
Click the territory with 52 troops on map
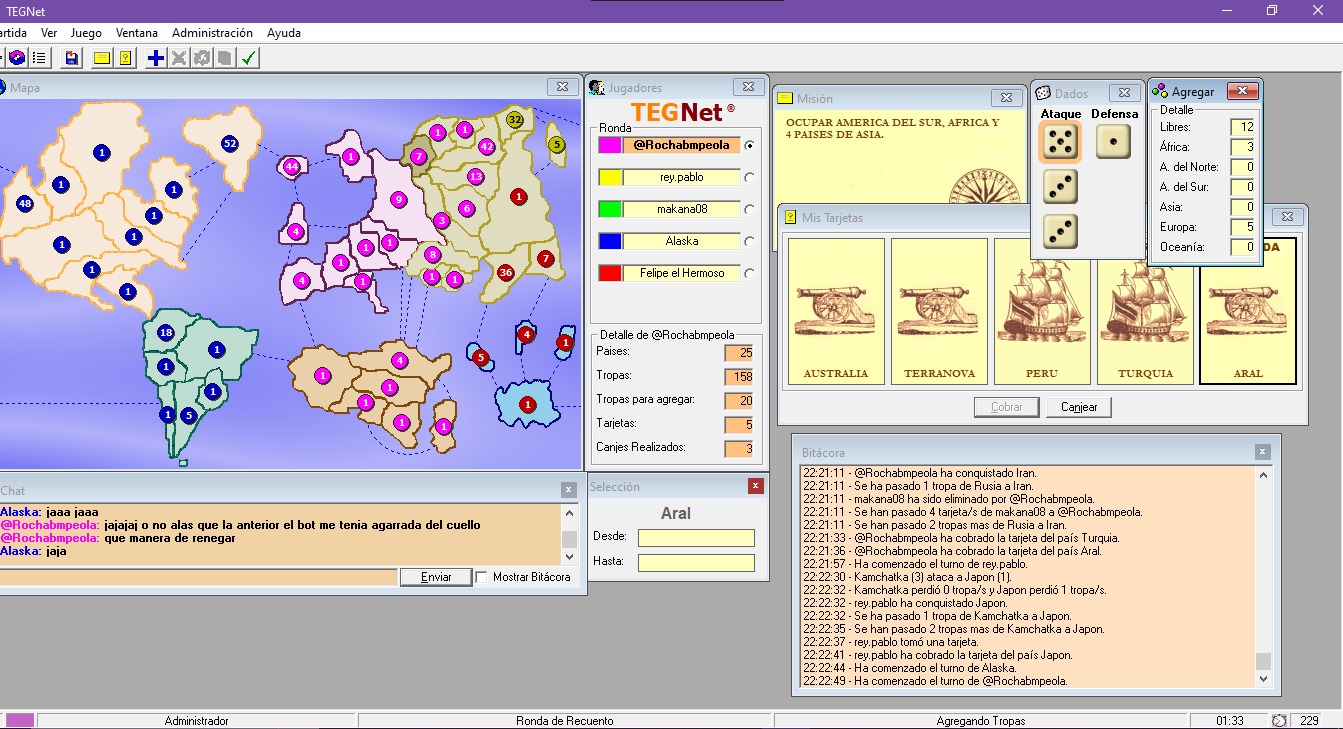click(x=229, y=144)
